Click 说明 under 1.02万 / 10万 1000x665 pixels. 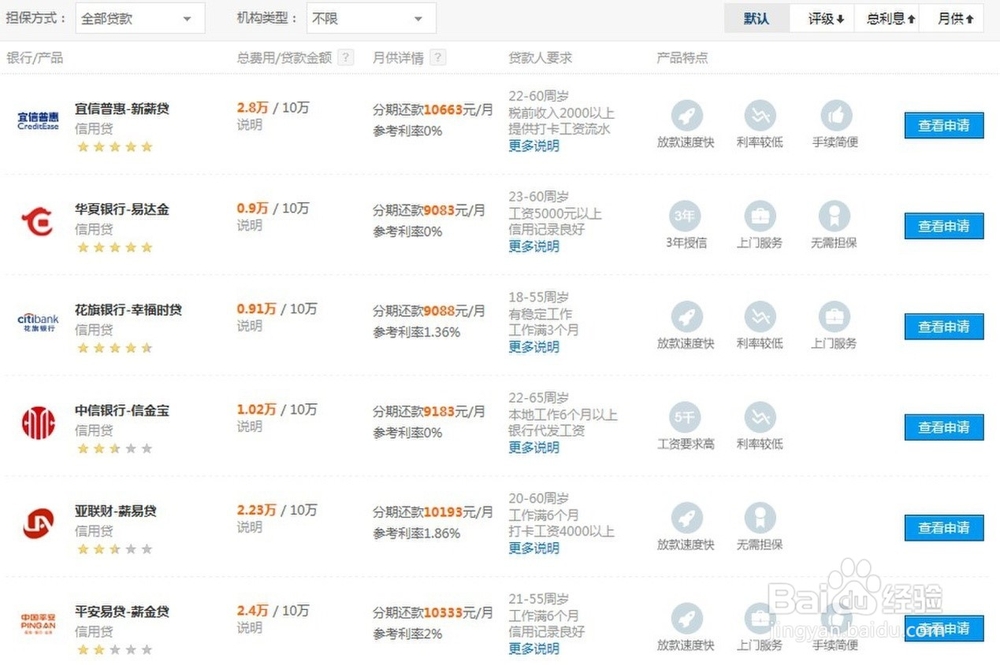click(249, 427)
